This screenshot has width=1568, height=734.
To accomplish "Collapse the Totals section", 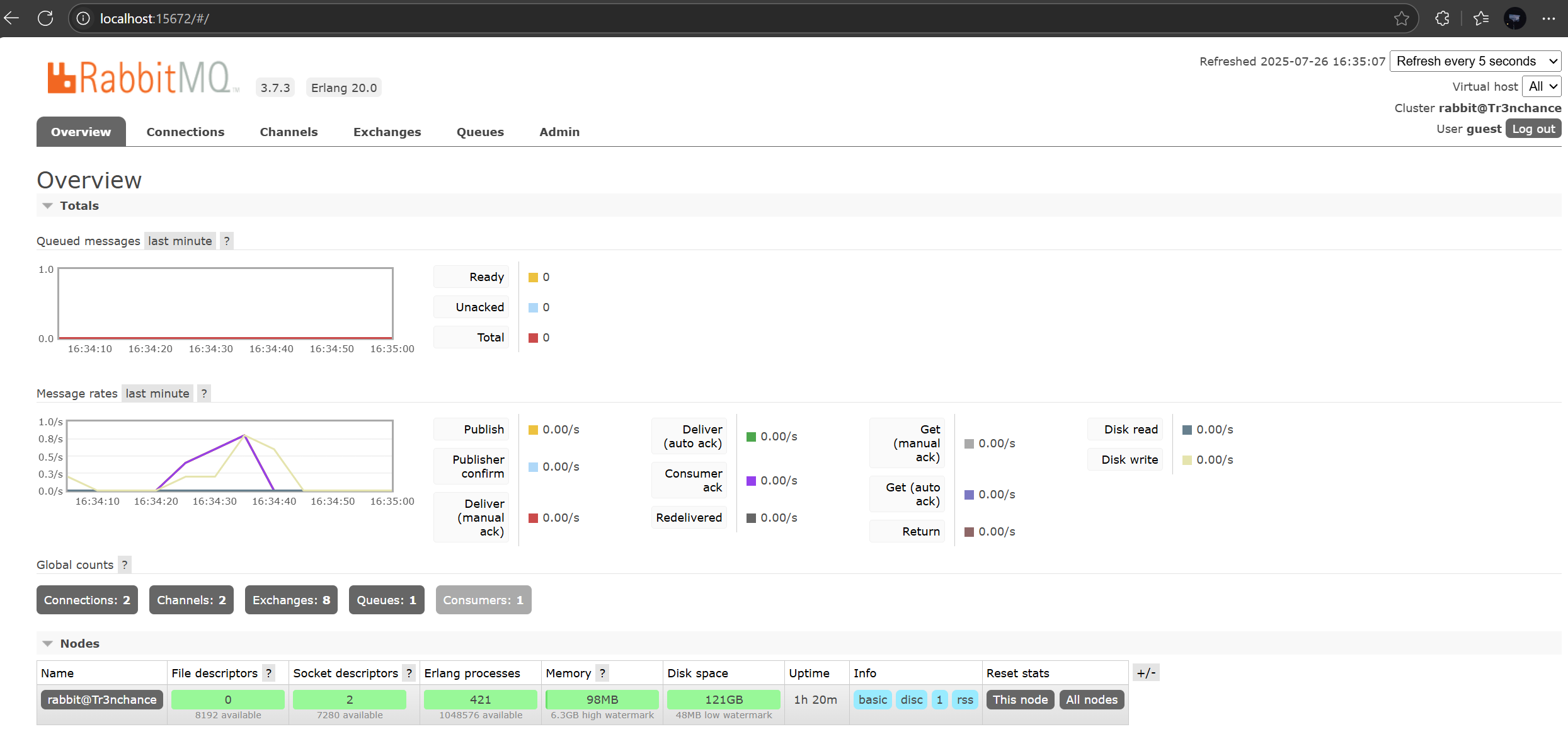I will point(48,206).
